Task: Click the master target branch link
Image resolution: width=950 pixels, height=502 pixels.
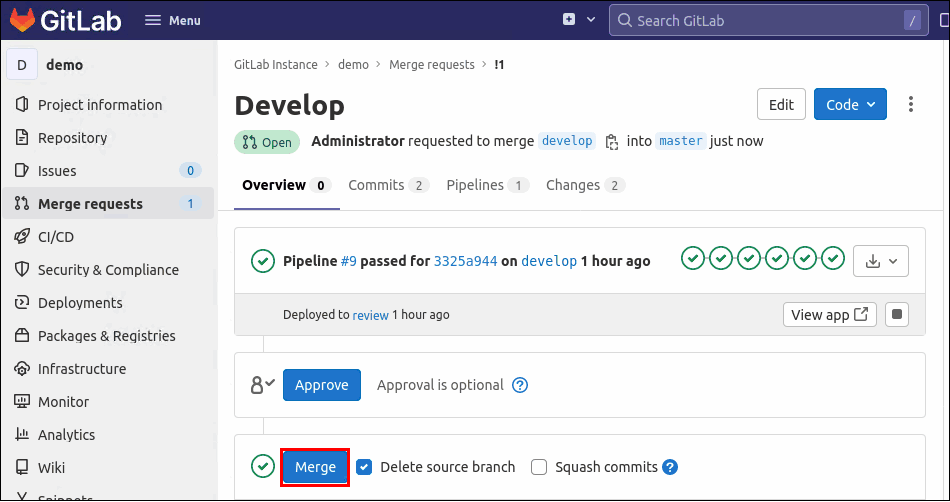Action: (680, 141)
